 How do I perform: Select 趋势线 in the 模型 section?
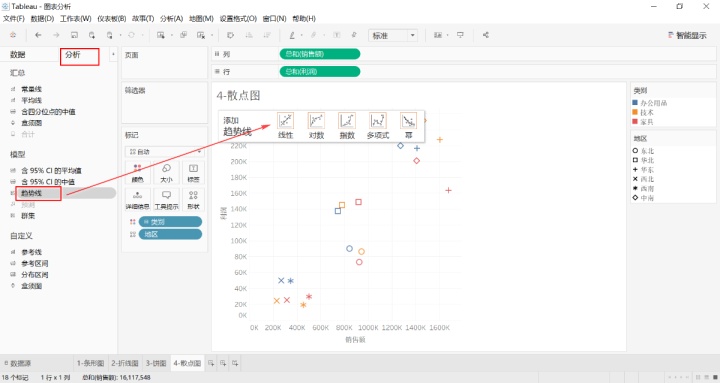(32, 193)
